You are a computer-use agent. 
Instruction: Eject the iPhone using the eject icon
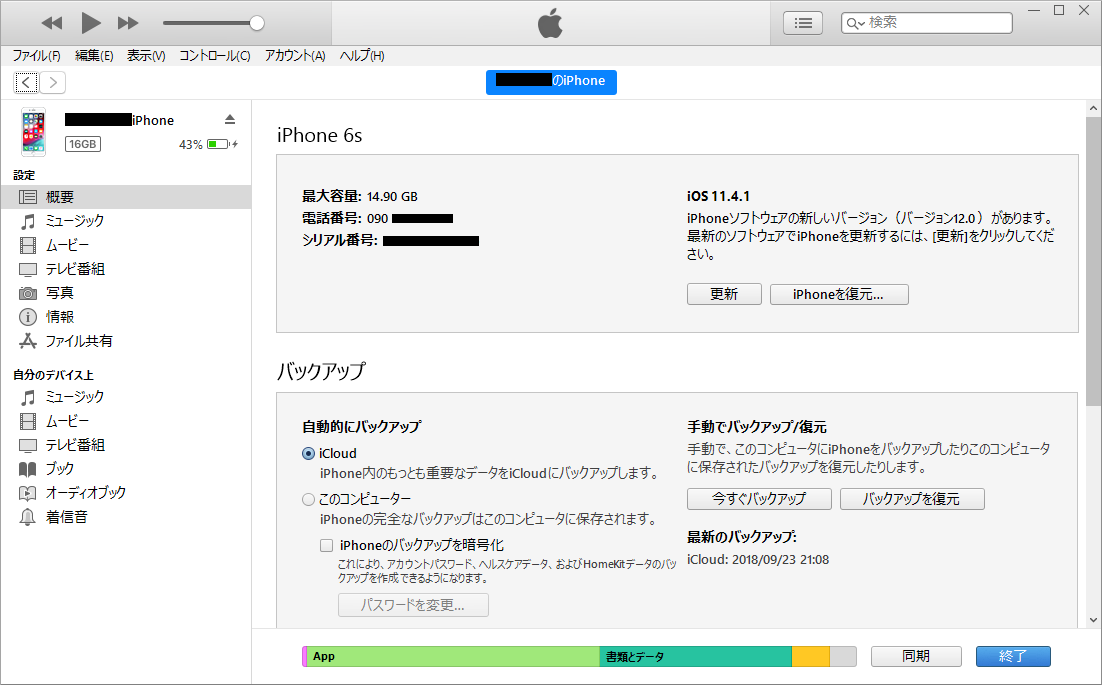click(230, 119)
